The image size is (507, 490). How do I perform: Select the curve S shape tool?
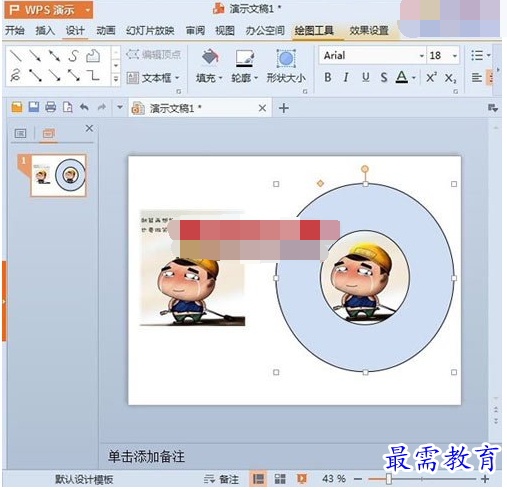(x=74, y=55)
